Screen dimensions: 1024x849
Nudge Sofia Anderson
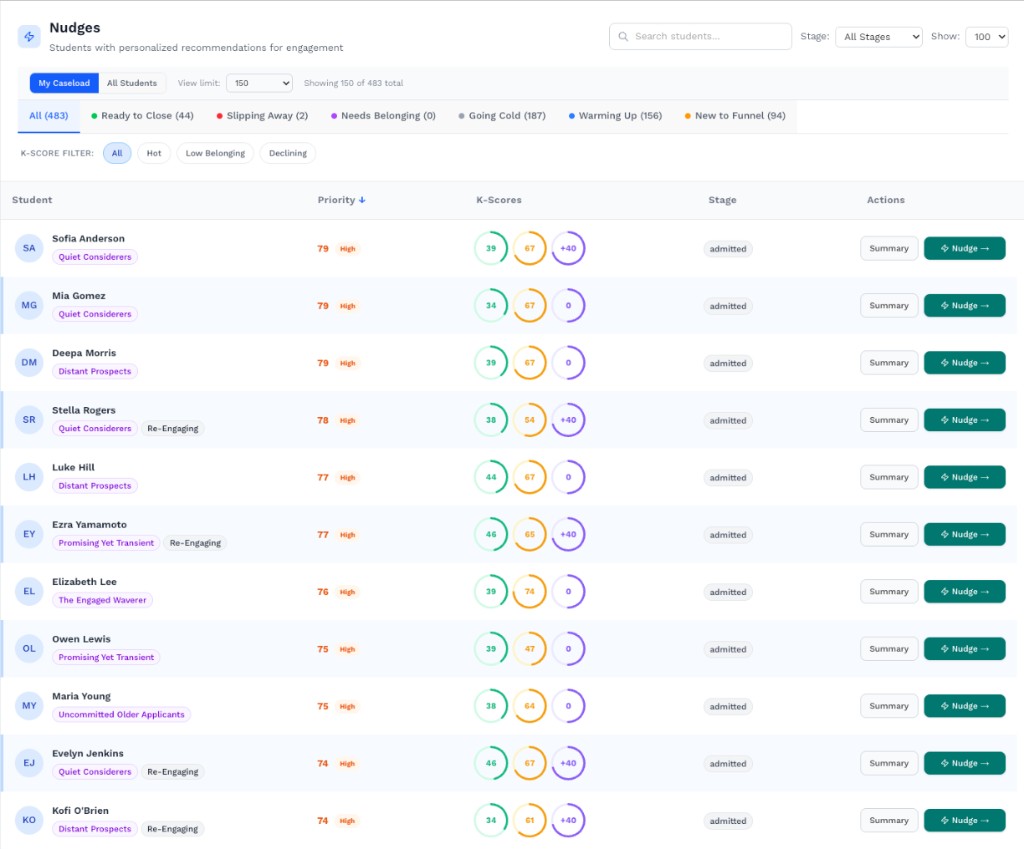click(x=965, y=248)
